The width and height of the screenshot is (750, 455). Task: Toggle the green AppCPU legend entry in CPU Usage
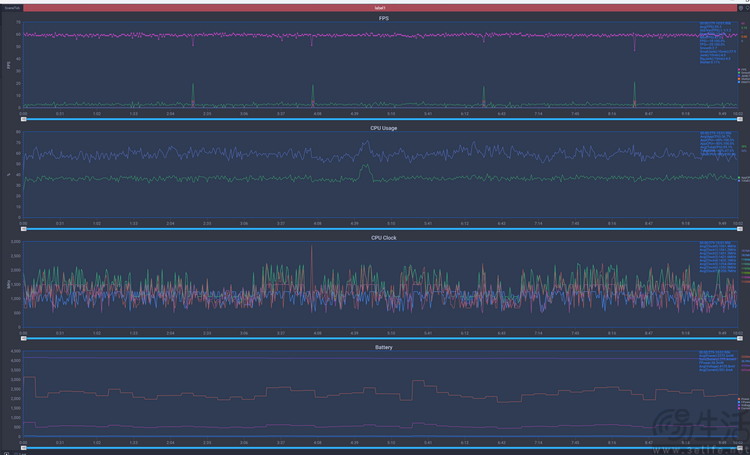click(x=743, y=178)
